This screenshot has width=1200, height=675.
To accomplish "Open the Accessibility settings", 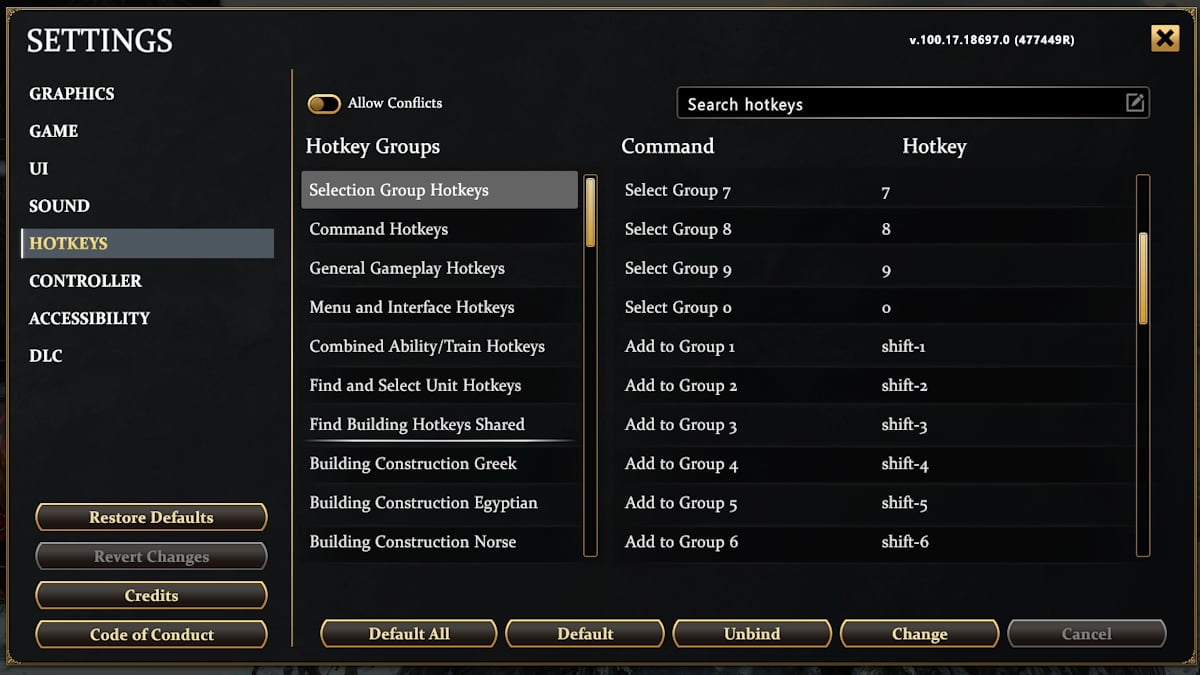I will click(89, 318).
